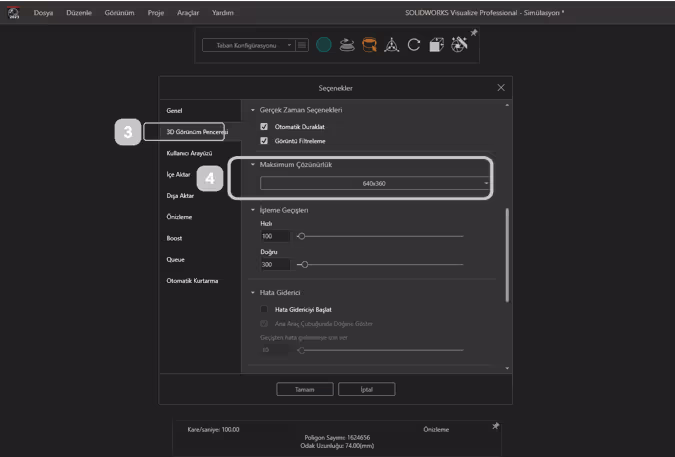Select the İçe Aktar category
Screen dimensions: 675x457
point(178,174)
